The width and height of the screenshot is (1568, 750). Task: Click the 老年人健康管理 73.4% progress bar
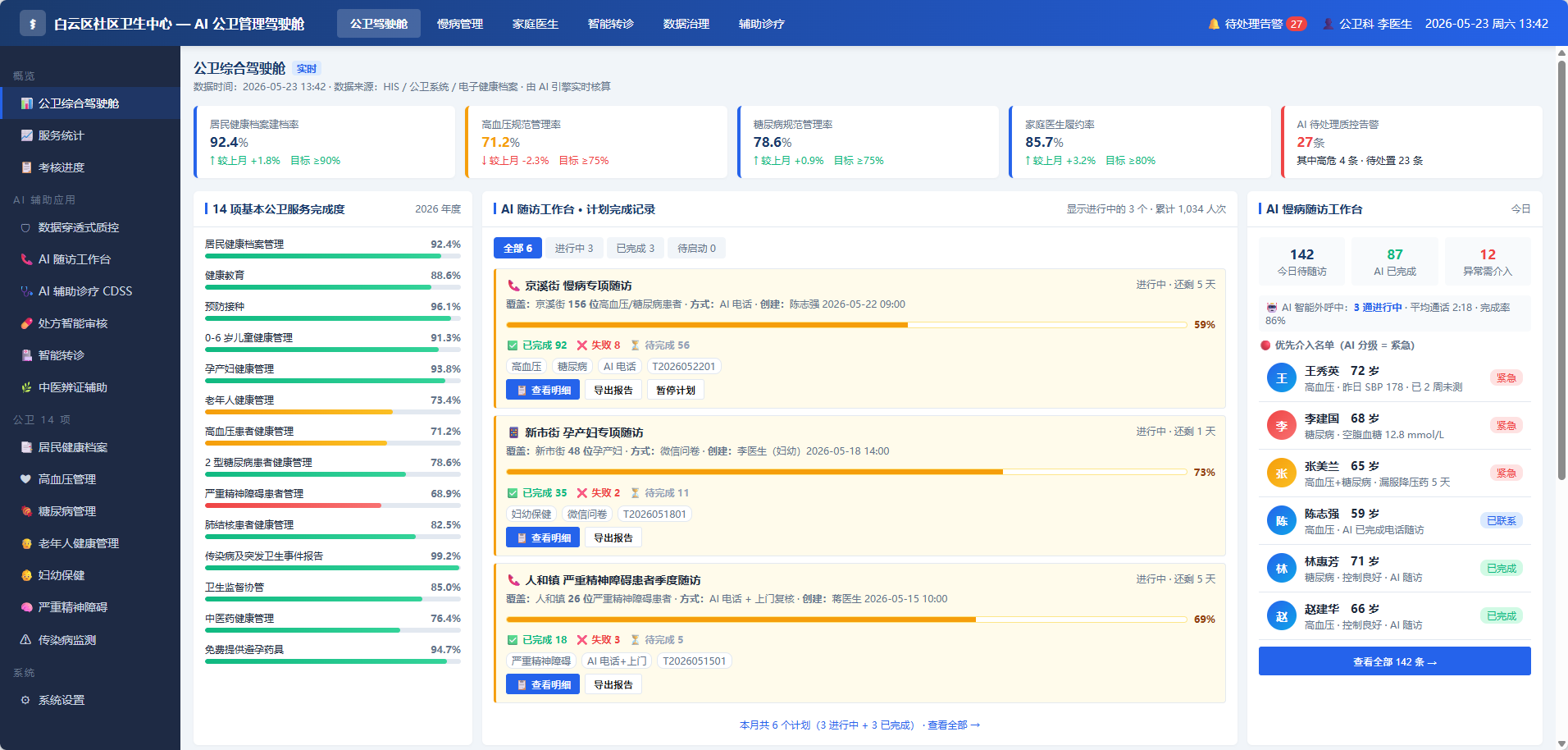(333, 412)
